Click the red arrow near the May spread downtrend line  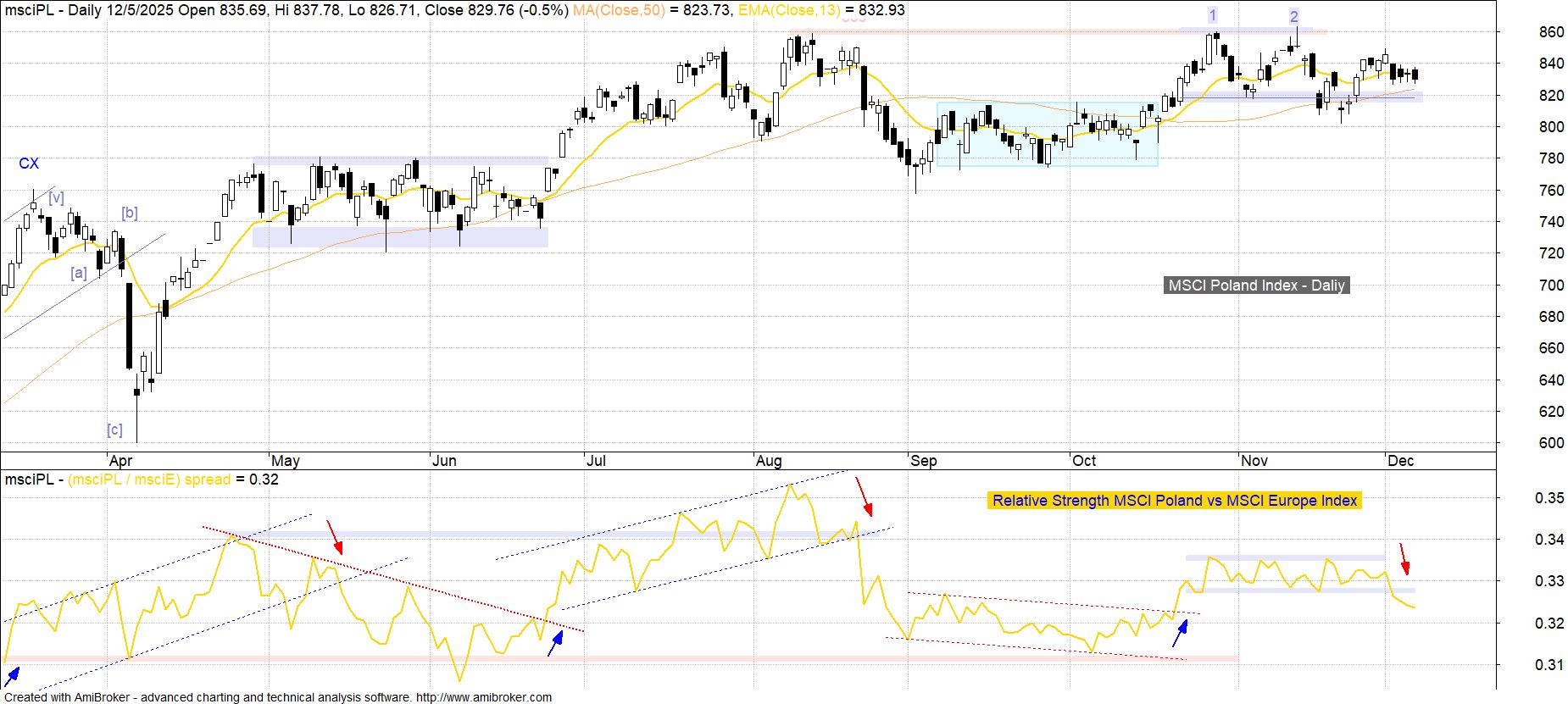pos(335,537)
